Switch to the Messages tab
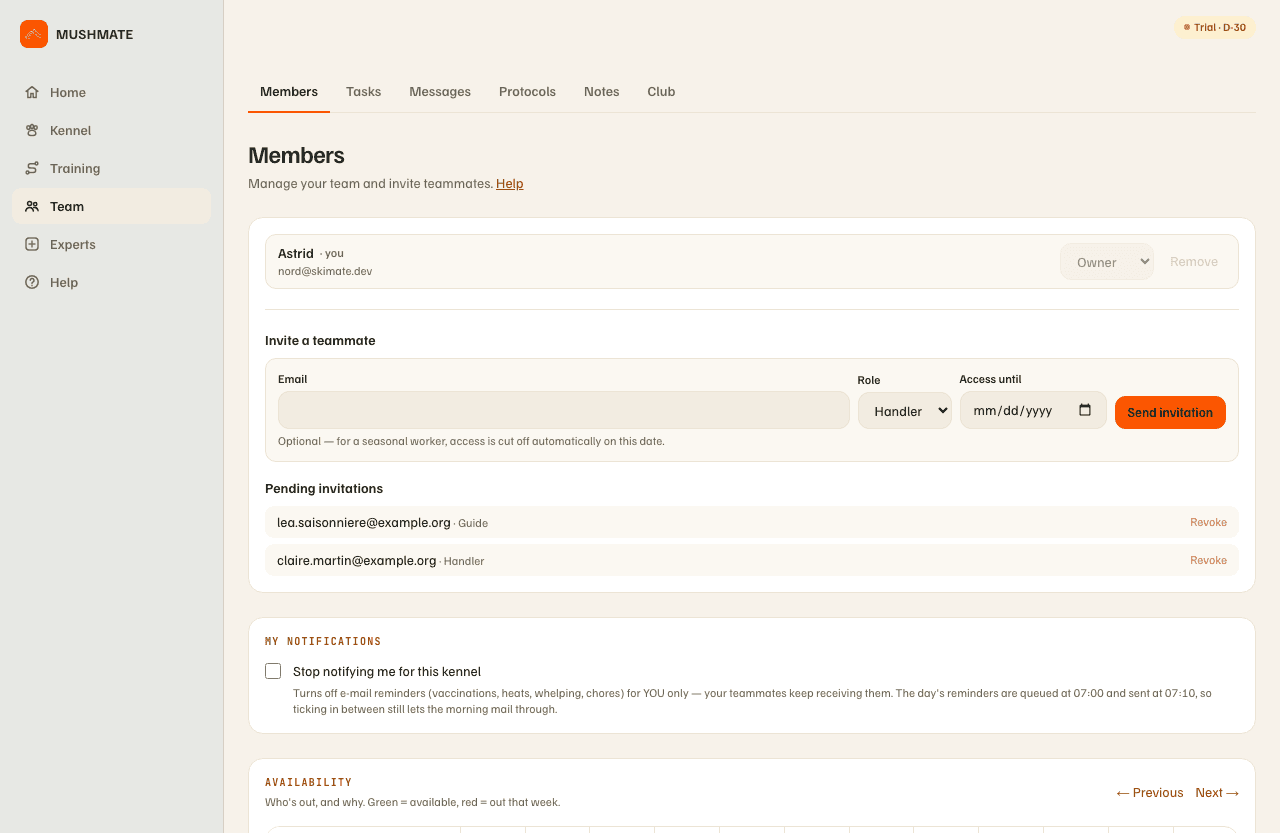1280x833 pixels. [x=440, y=91]
